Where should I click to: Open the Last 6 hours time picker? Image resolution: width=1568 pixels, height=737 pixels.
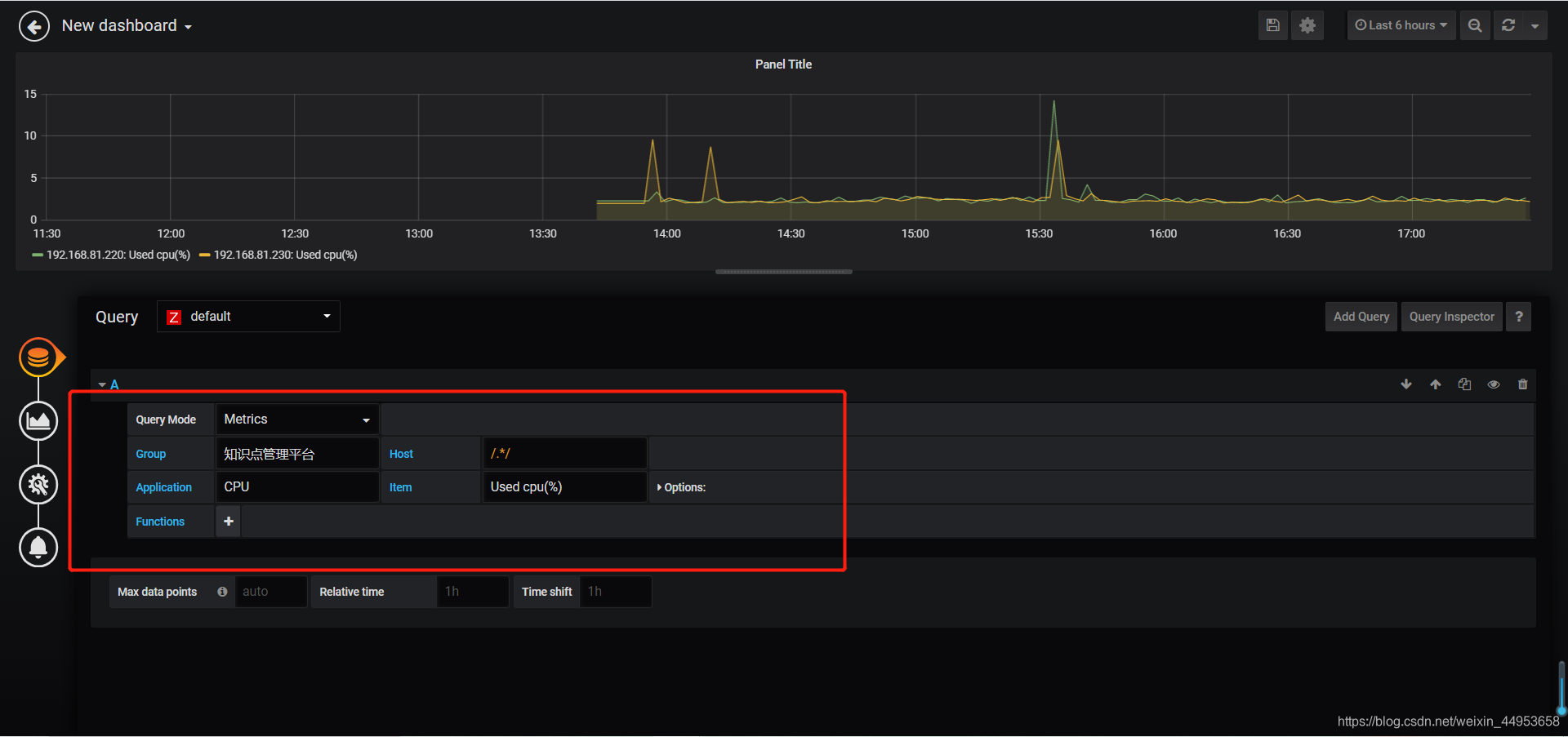(x=1401, y=25)
